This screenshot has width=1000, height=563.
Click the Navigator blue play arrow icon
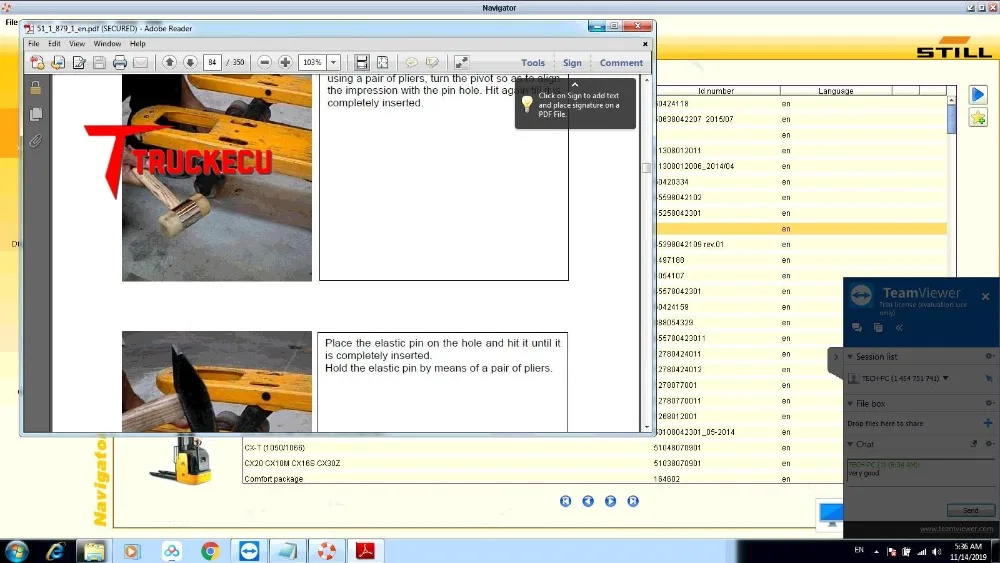click(978, 95)
